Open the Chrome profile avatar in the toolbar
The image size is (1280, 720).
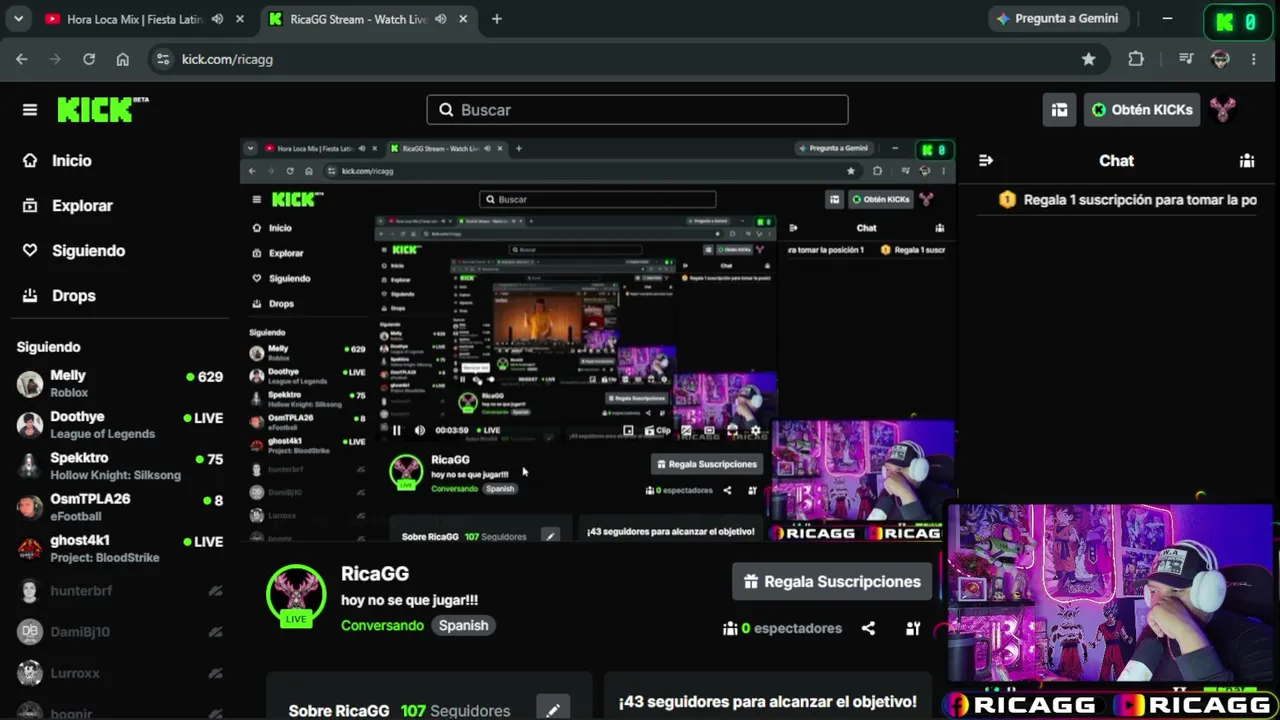tap(1220, 59)
